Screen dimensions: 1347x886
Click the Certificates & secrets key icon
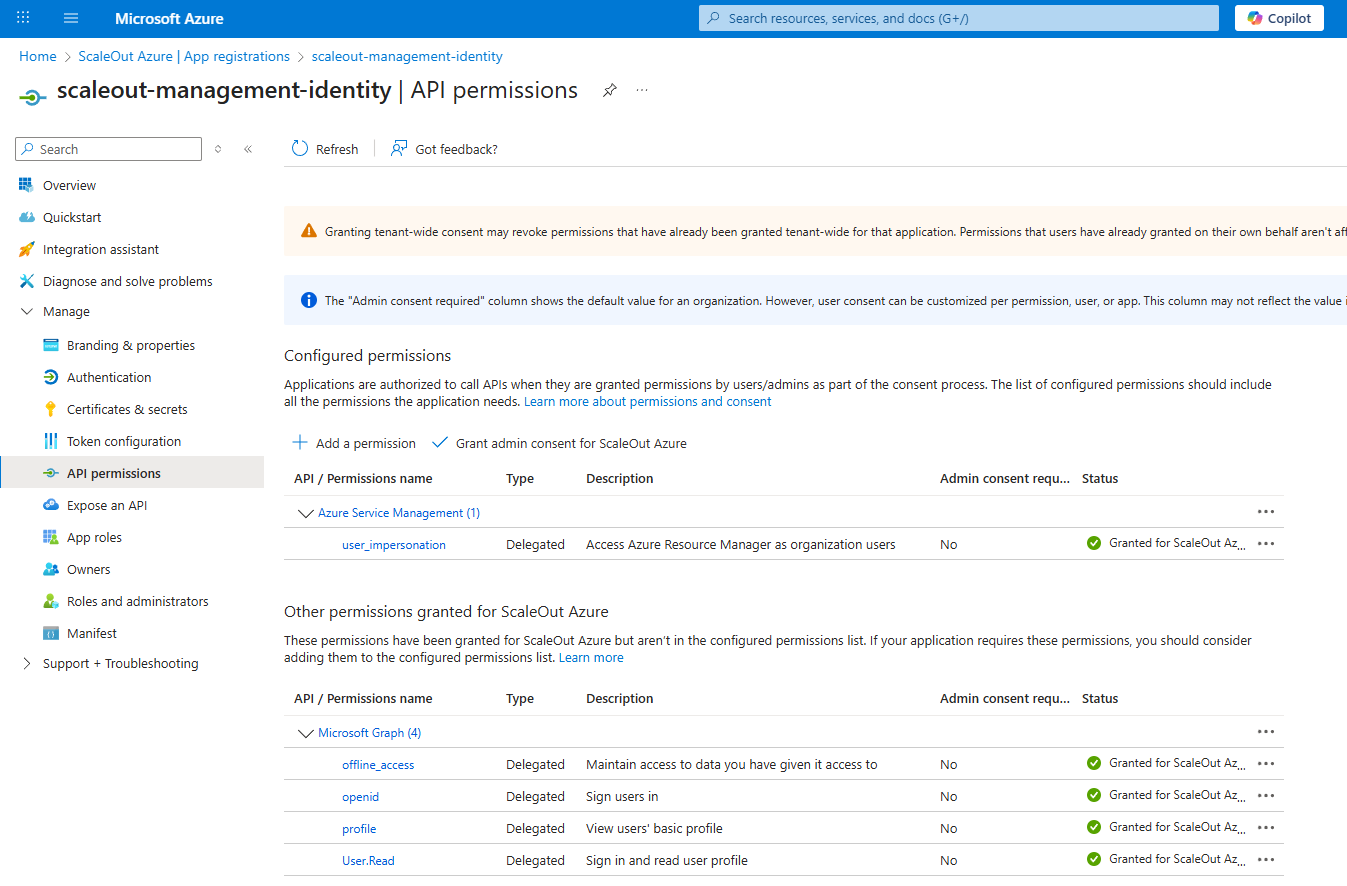(x=51, y=409)
